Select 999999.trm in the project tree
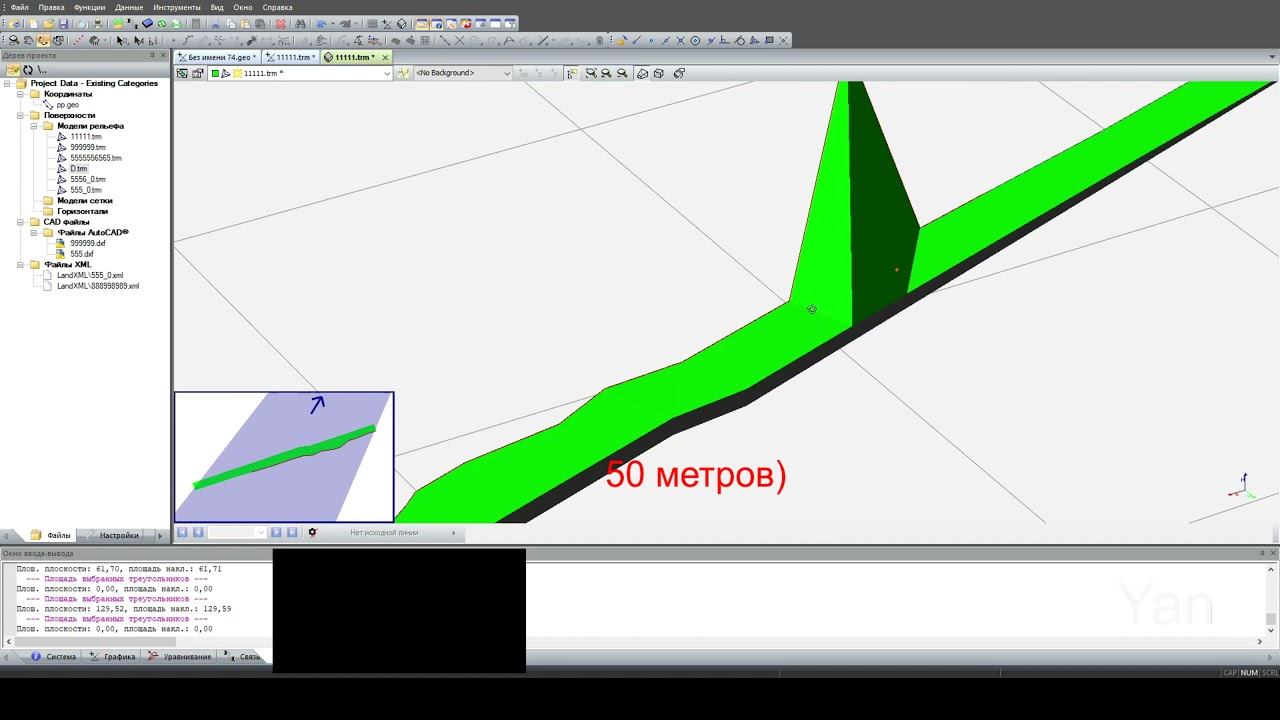This screenshot has width=1280, height=720. click(x=88, y=147)
